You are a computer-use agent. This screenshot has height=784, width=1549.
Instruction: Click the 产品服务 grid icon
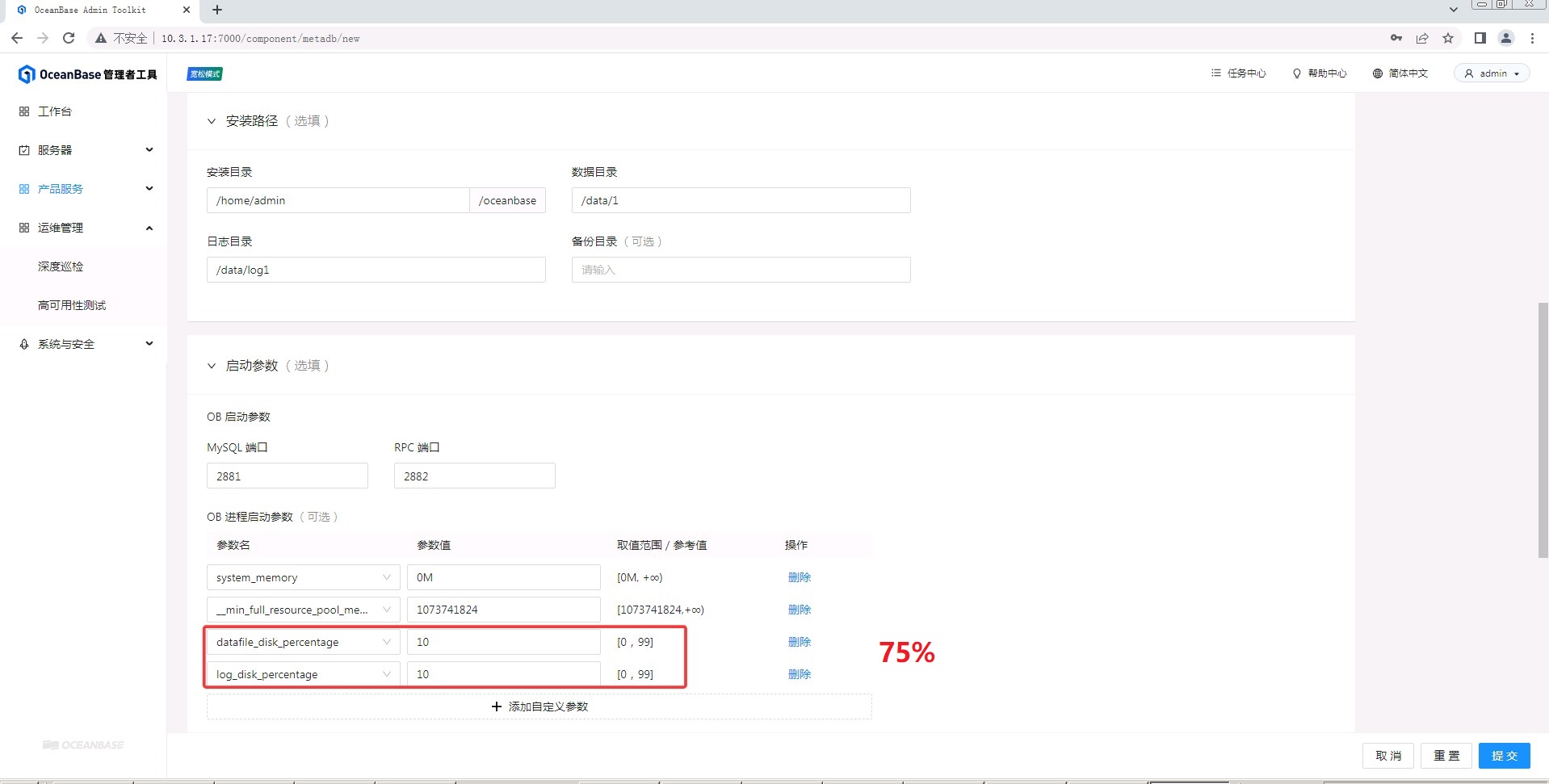point(24,189)
